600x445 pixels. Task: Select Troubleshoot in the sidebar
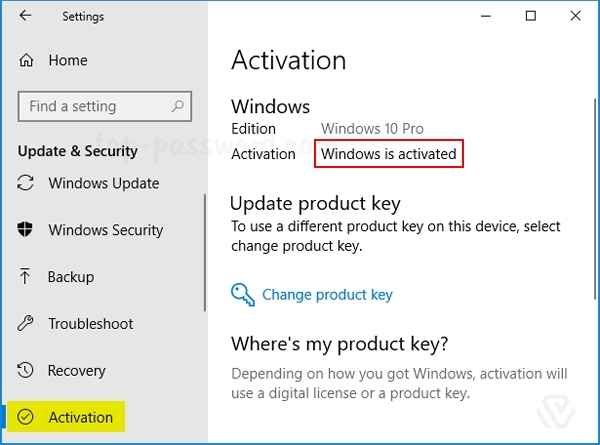coord(90,324)
